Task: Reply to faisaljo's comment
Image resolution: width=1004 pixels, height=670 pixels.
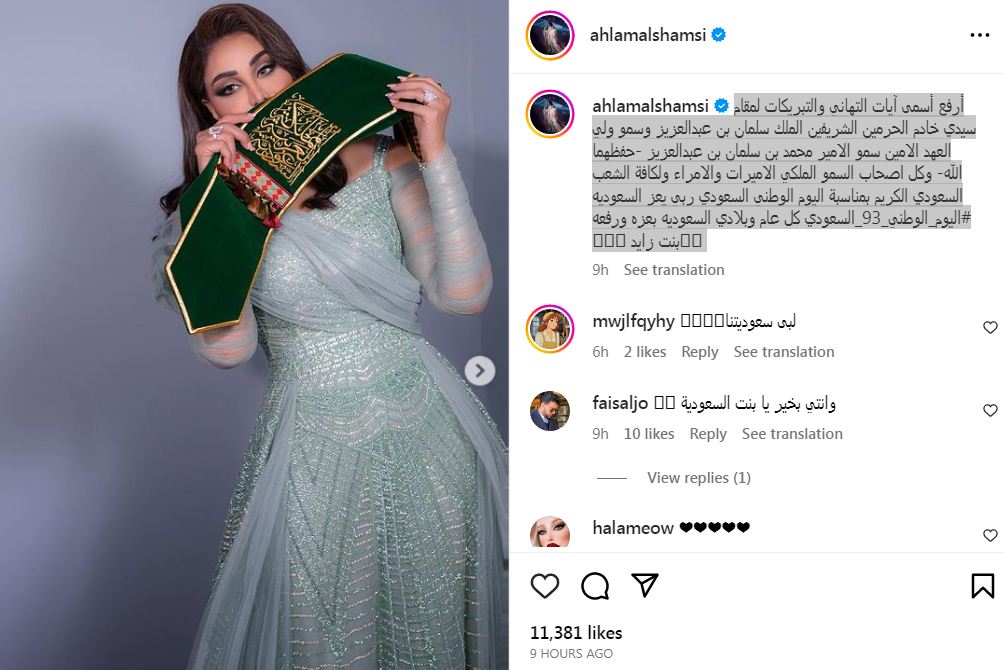Action: pos(708,434)
